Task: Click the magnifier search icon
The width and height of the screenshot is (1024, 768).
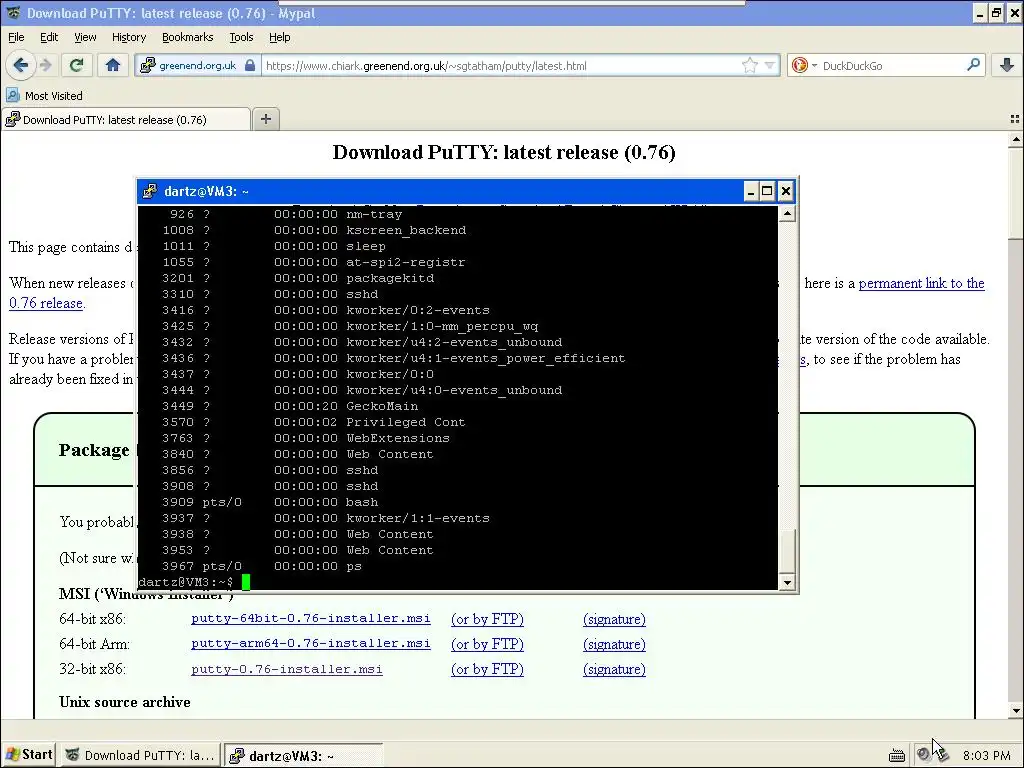Action: click(973, 65)
